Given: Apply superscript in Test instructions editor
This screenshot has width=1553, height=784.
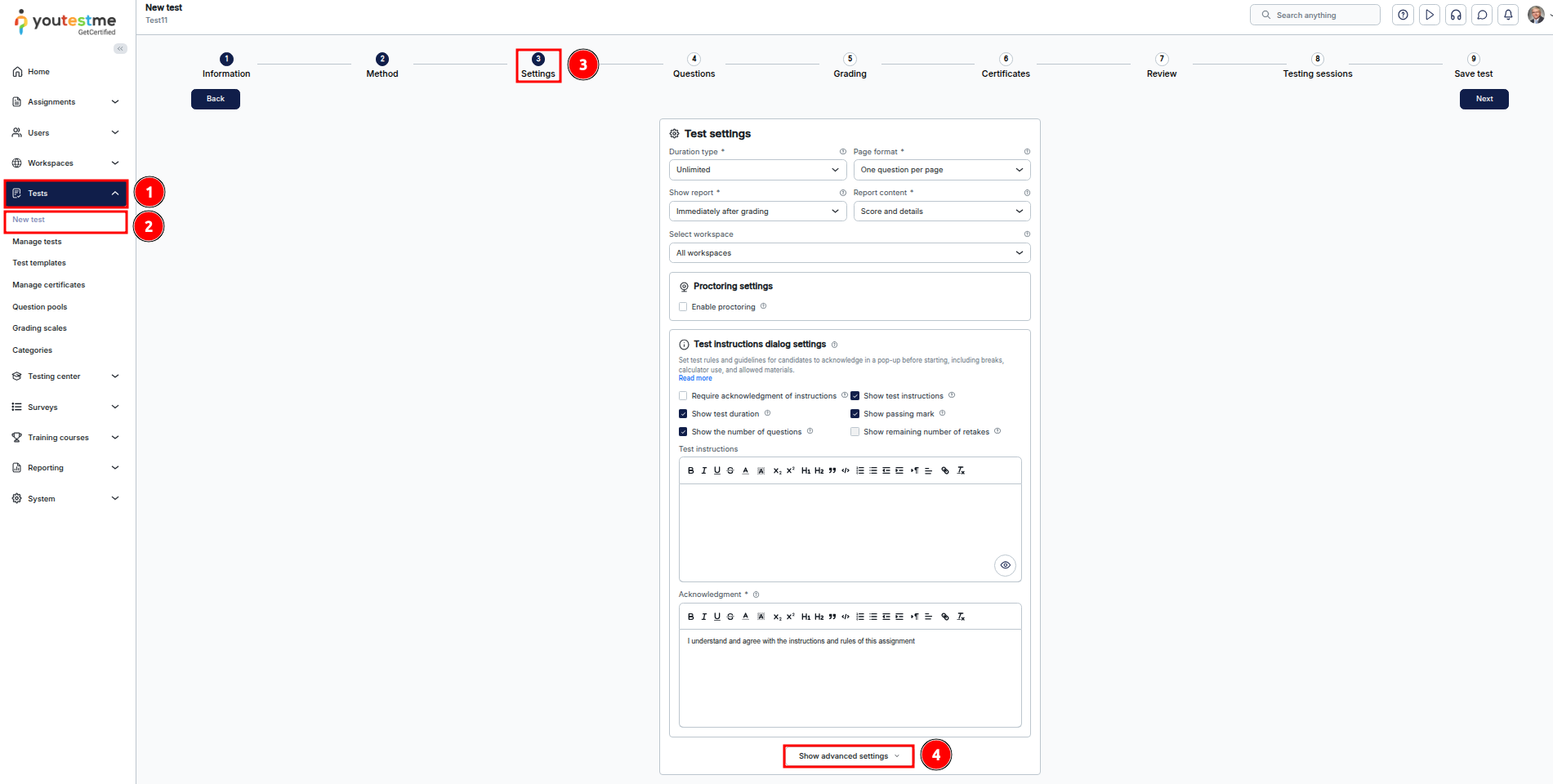Looking at the screenshot, I should (x=791, y=470).
